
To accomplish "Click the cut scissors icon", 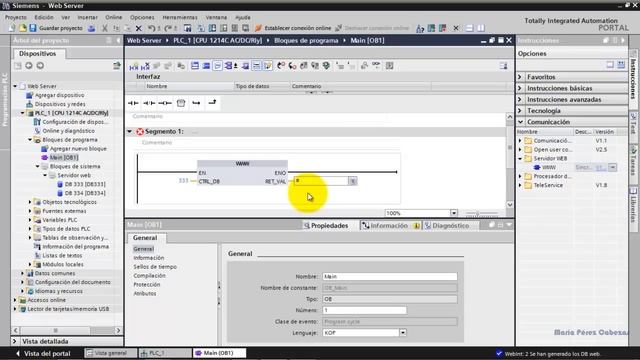I will [x=105, y=28].
